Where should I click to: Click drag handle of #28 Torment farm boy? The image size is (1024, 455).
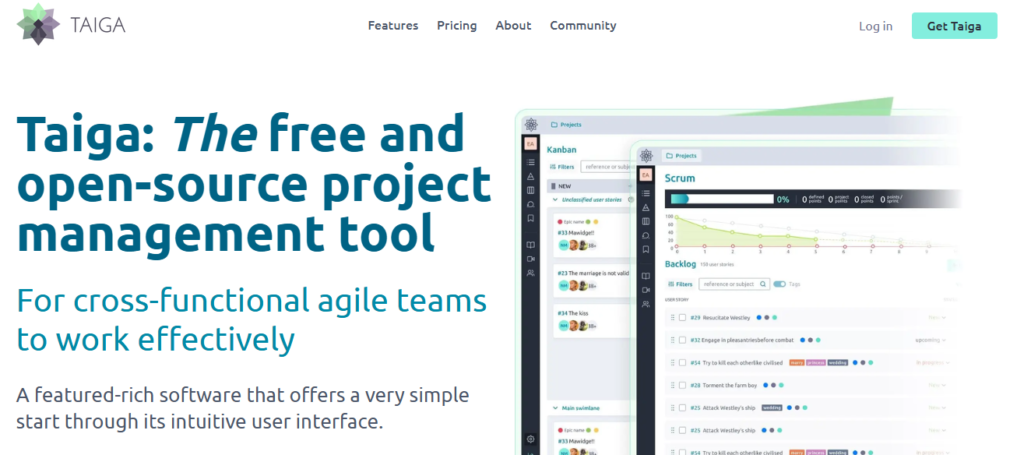(672, 385)
